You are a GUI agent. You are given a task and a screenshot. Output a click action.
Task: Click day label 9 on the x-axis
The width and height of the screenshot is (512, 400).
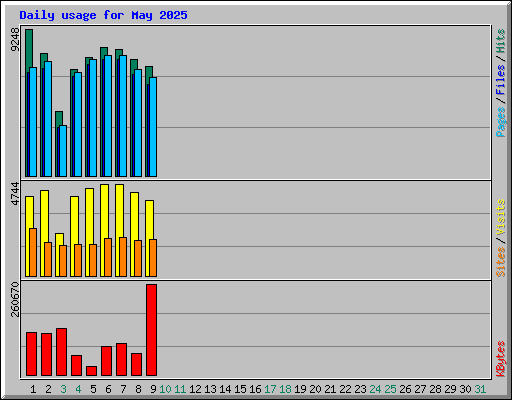click(x=153, y=389)
